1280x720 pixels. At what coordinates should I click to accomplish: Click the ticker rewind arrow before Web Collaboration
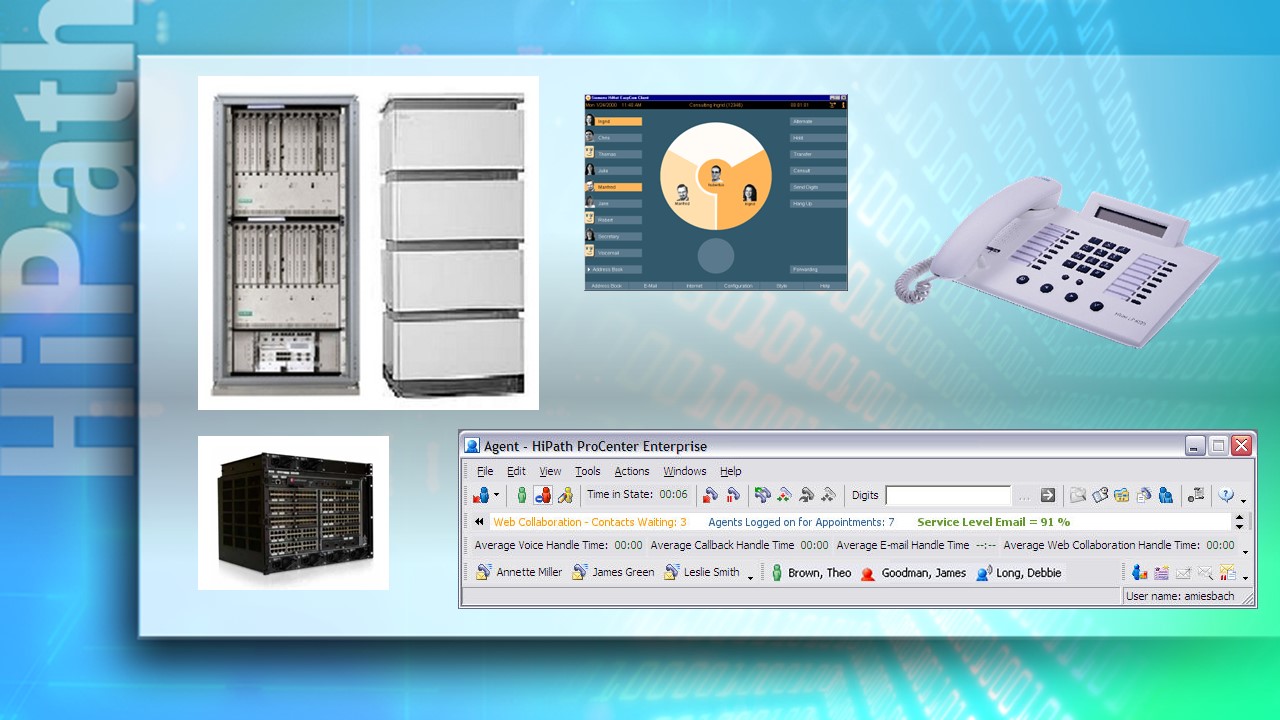(x=479, y=522)
